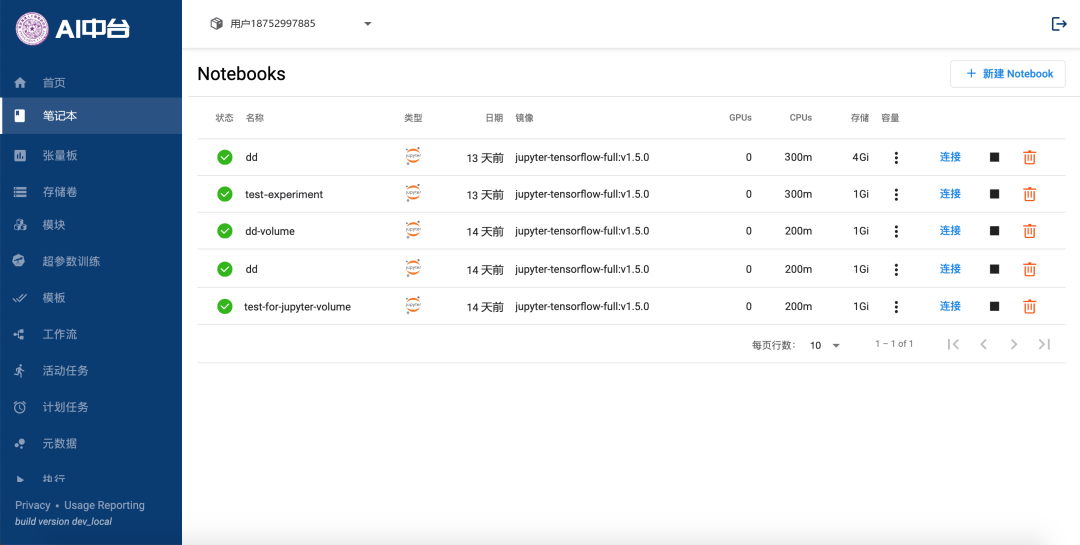The height and width of the screenshot is (545, 1080).
Task: Create a notebook with 新建 Notebook
Action: [1008, 74]
